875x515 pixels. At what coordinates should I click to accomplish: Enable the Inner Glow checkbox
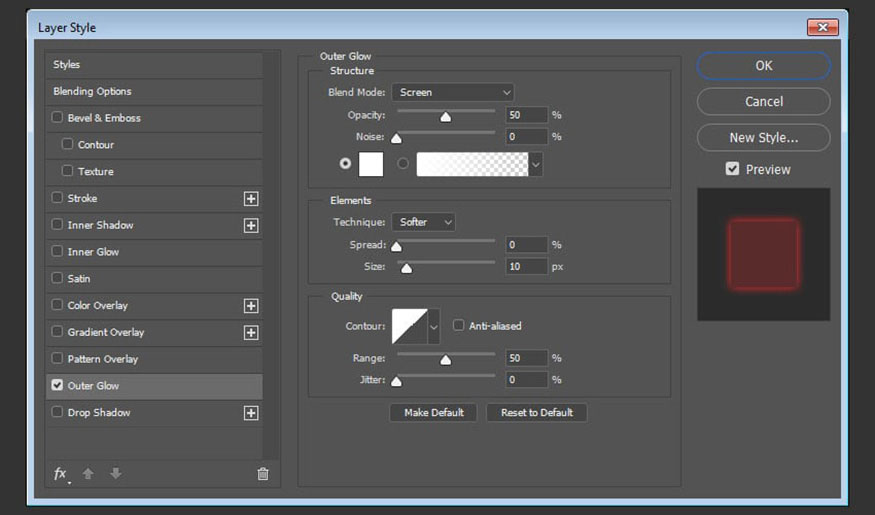click(x=57, y=251)
